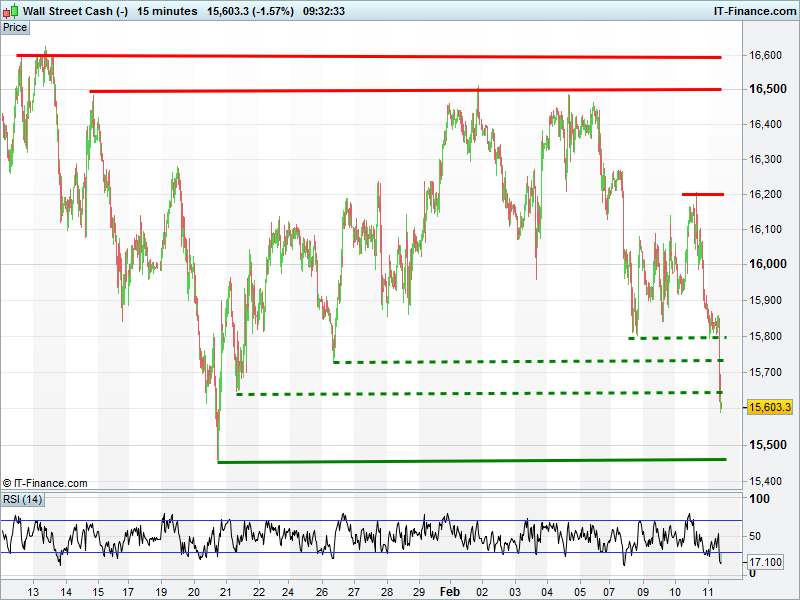Click the 24 date on time axis
The image size is (800, 600).
(x=291, y=592)
